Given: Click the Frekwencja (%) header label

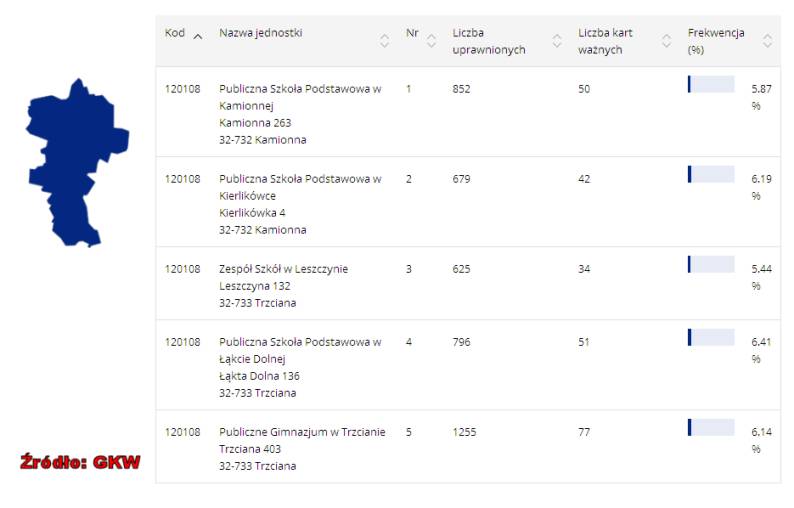Looking at the screenshot, I should 716,41.
